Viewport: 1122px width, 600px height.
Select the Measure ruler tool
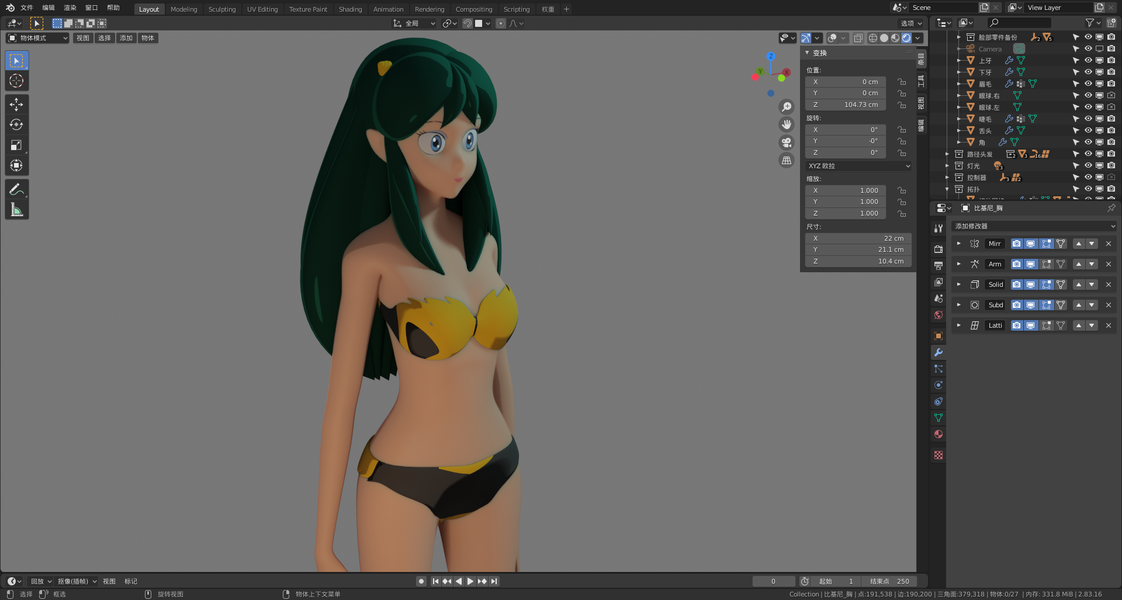[16, 210]
